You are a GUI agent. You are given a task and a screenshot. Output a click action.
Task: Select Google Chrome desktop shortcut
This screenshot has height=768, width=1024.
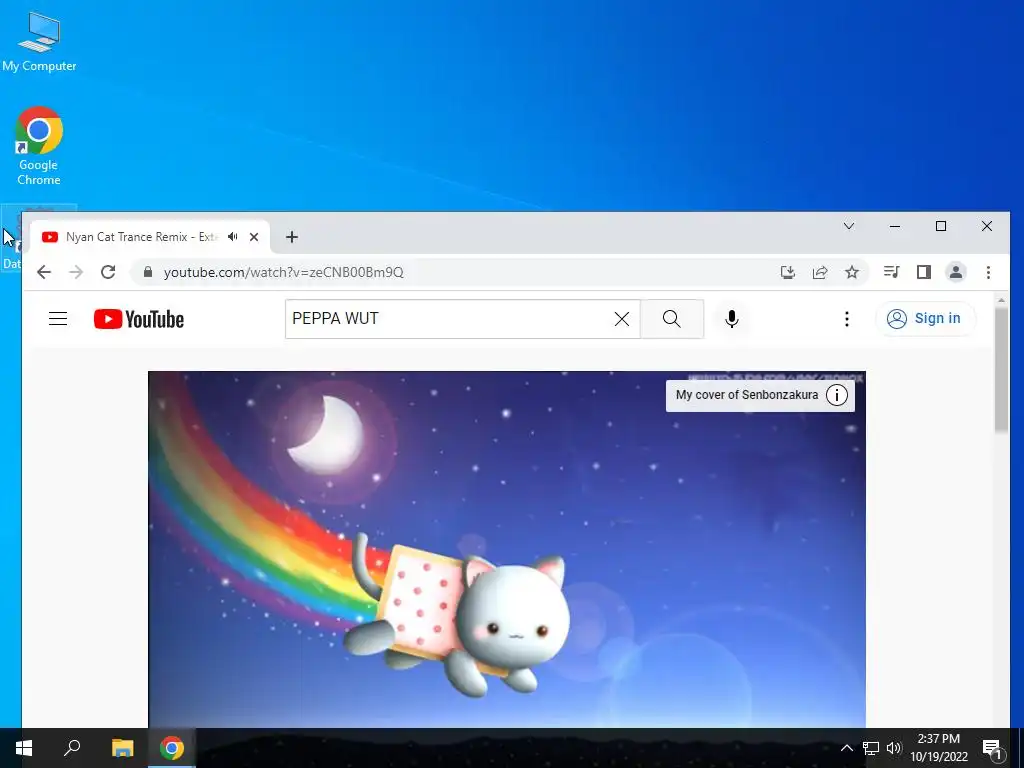pyautogui.click(x=39, y=146)
